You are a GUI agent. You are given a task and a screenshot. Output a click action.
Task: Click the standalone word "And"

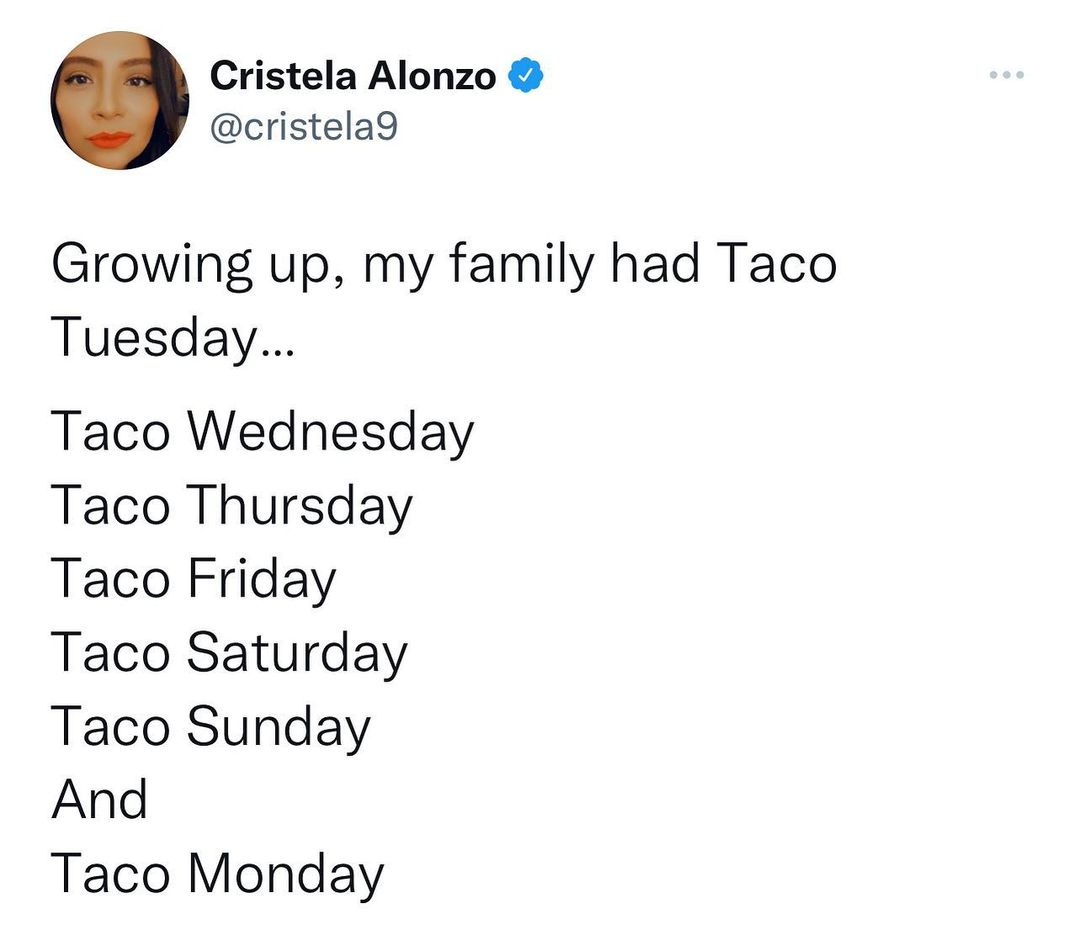pyautogui.click(x=99, y=800)
